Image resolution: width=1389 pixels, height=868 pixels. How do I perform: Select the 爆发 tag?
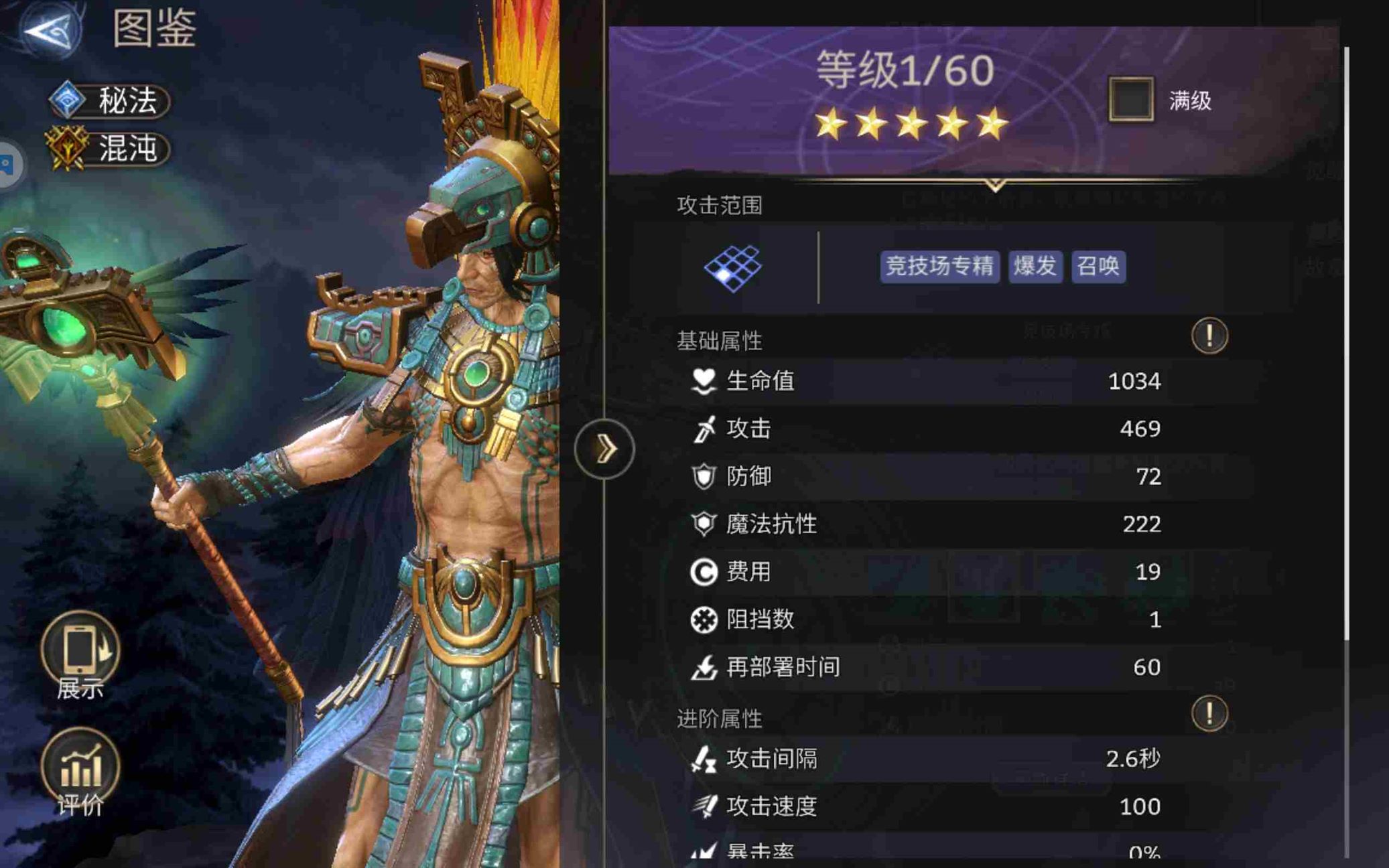[x=1035, y=267]
